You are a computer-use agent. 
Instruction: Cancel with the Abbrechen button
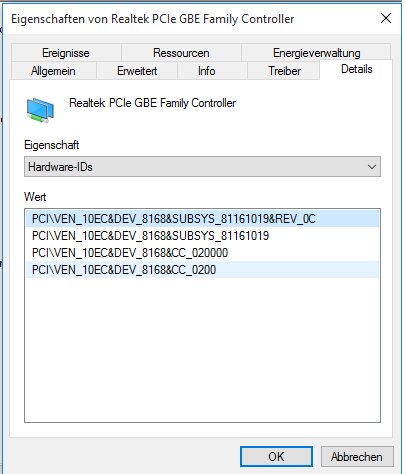pos(357,456)
